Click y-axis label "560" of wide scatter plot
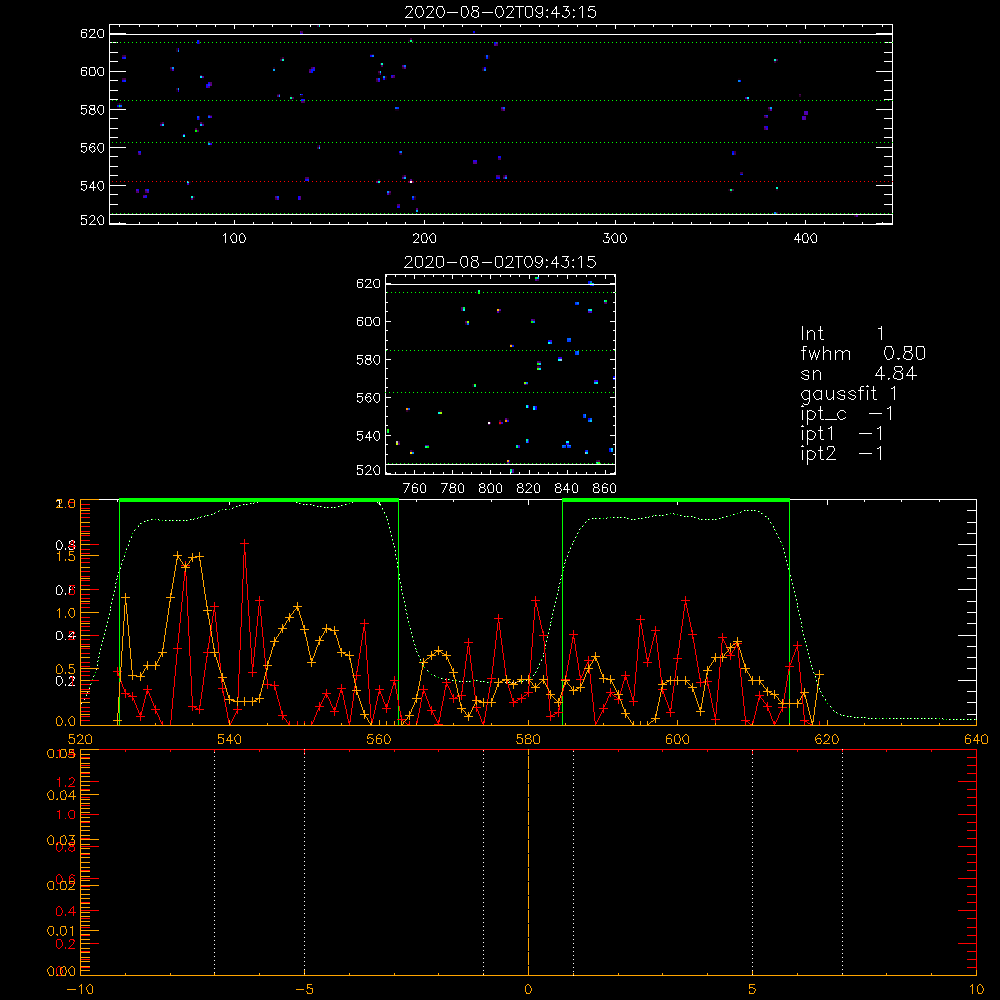 (92, 148)
